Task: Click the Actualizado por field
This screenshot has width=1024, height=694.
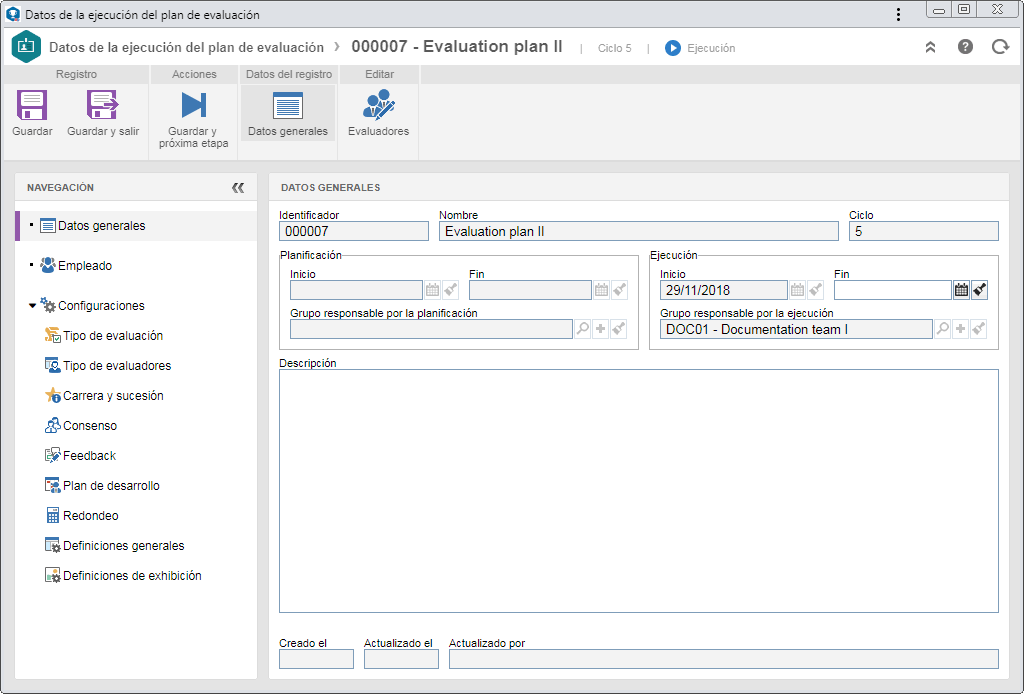Action: click(x=724, y=659)
